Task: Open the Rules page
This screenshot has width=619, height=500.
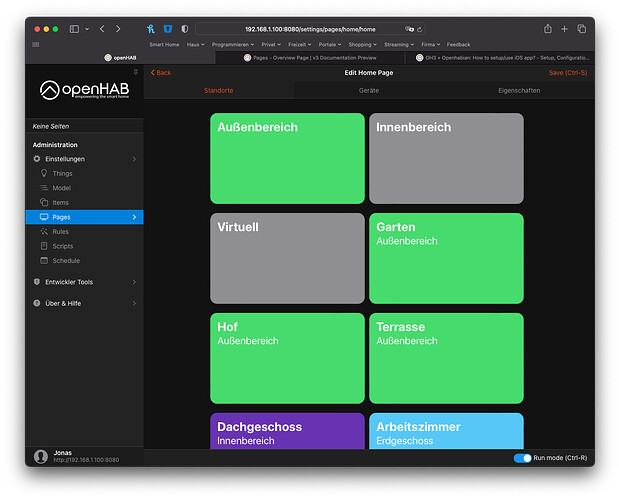Action: tap(61, 231)
